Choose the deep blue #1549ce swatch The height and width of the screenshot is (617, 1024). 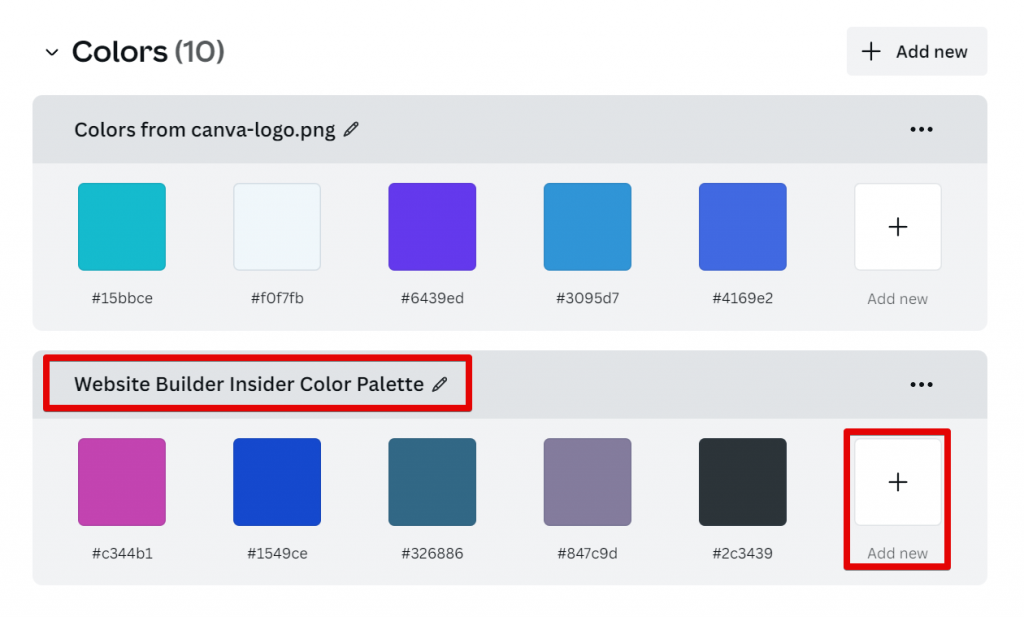[277, 482]
